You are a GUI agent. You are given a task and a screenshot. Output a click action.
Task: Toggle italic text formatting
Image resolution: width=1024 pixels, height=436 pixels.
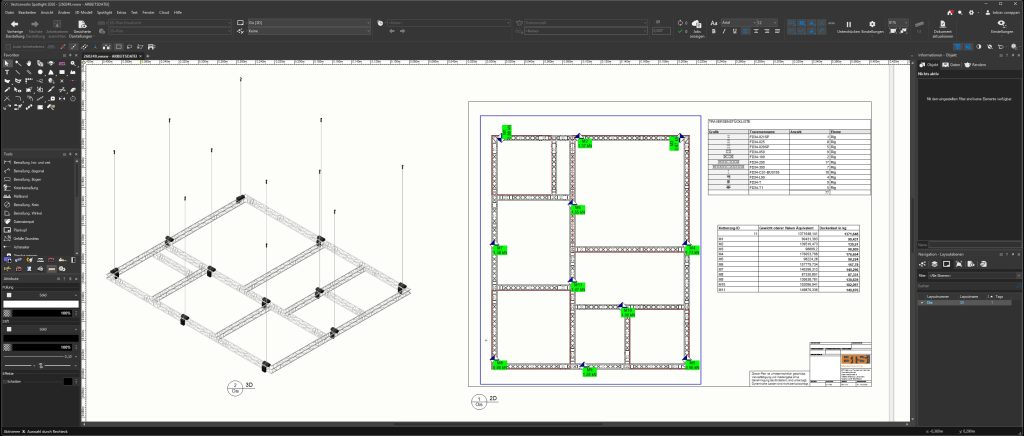pyautogui.click(x=724, y=31)
